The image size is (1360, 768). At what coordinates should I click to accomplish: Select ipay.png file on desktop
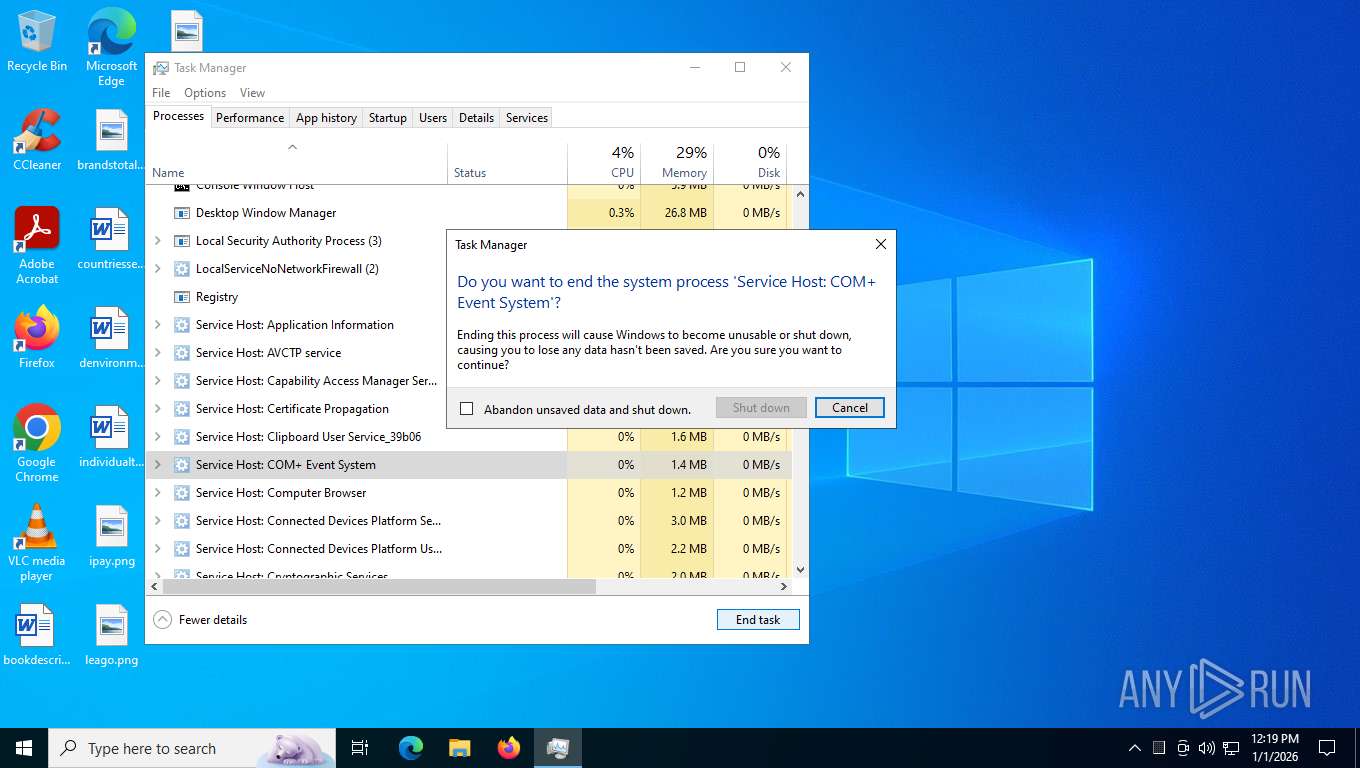click(x=111, y=536)
